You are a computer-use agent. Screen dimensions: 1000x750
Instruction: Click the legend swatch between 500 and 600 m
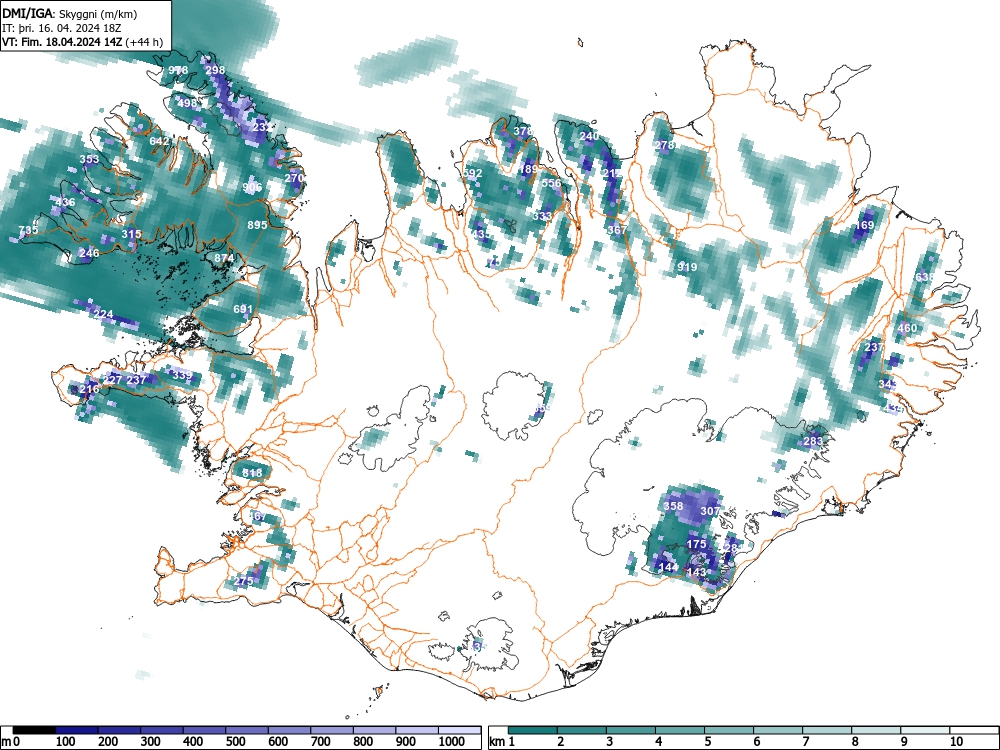(247, 730)
